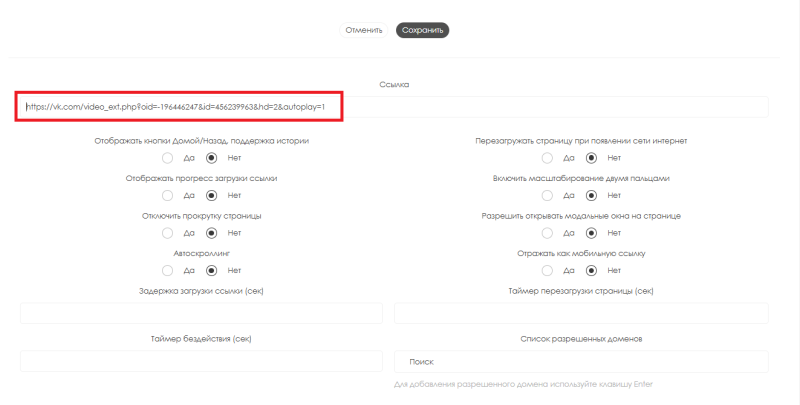Click the Отменить button
The image size is (800, 405).
(x=364, y=30)
